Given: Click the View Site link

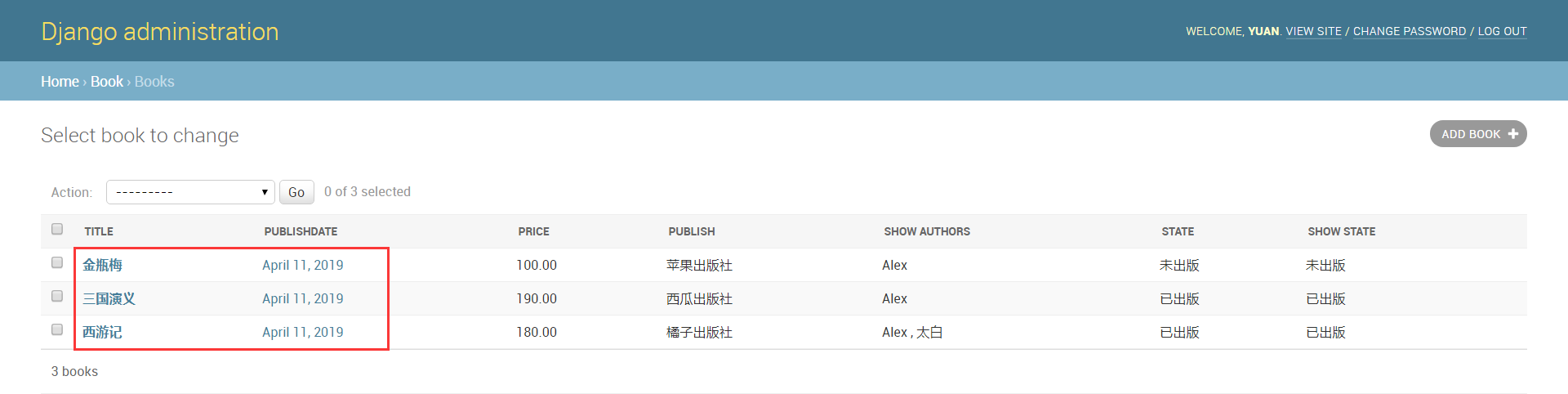Looking at the screenshot, I should (x=1313, y=31).
